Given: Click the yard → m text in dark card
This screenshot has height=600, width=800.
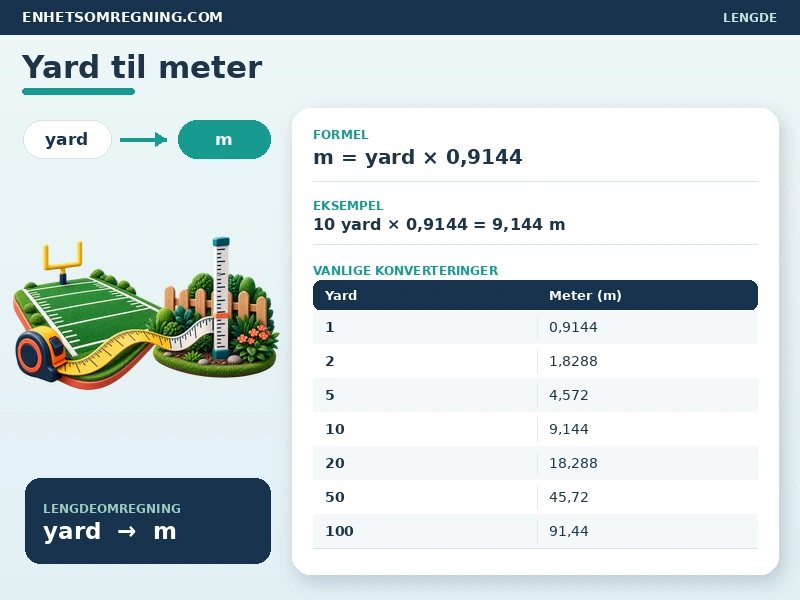Looking at the screenshot, I should tap(110, 531).
